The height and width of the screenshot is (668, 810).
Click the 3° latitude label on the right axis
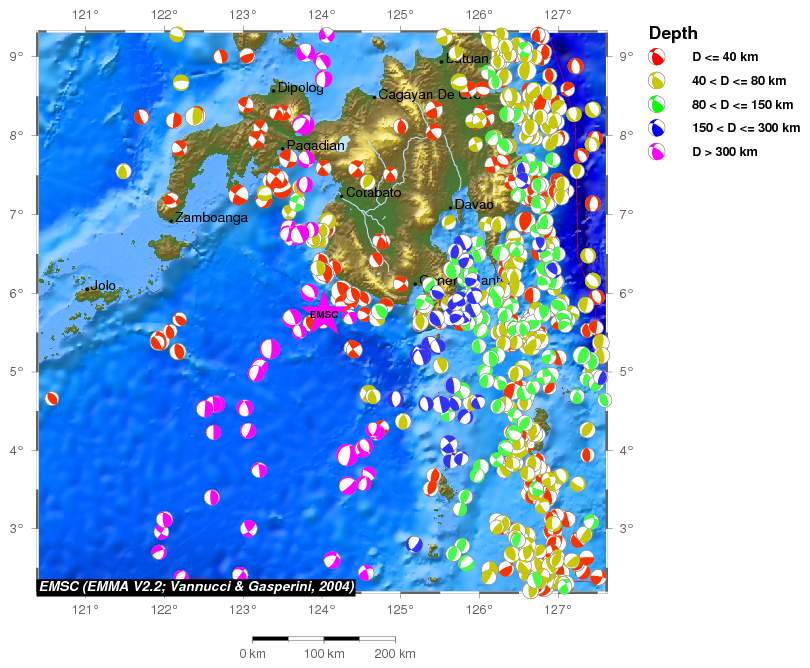pos(626,529)
